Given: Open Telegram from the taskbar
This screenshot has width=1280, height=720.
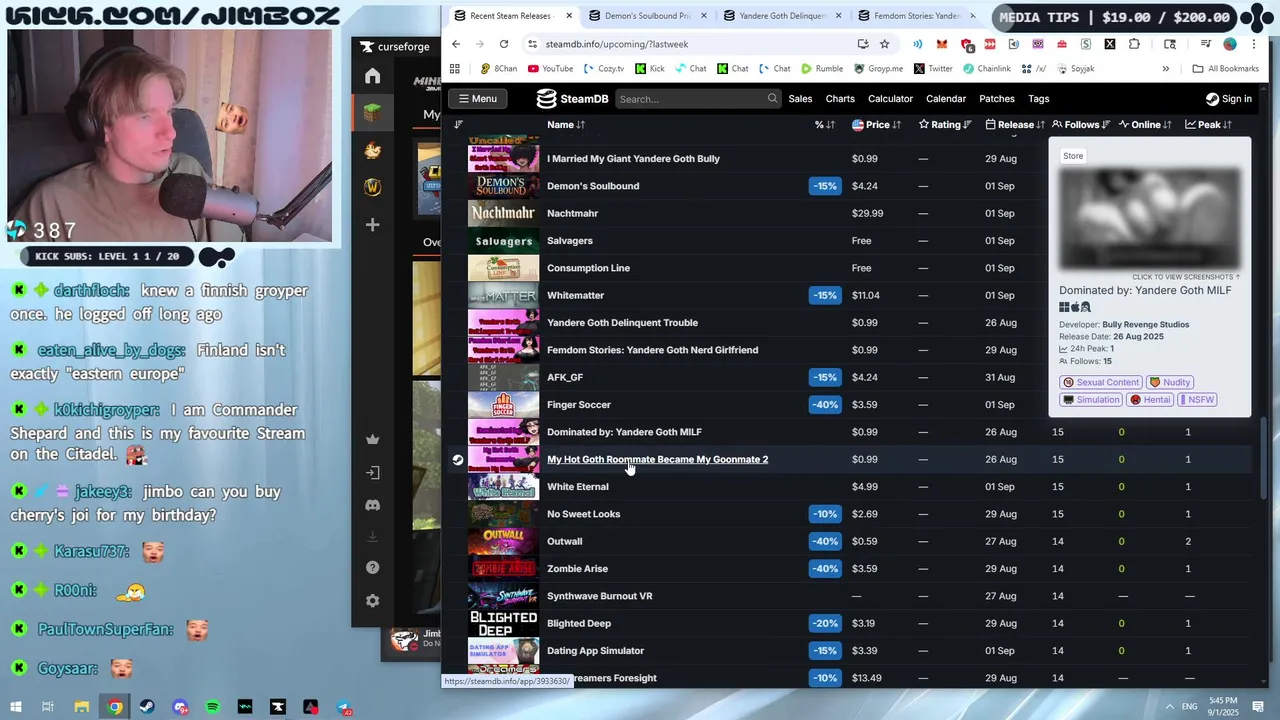Looking at the screenshot, I should [343, 707].
